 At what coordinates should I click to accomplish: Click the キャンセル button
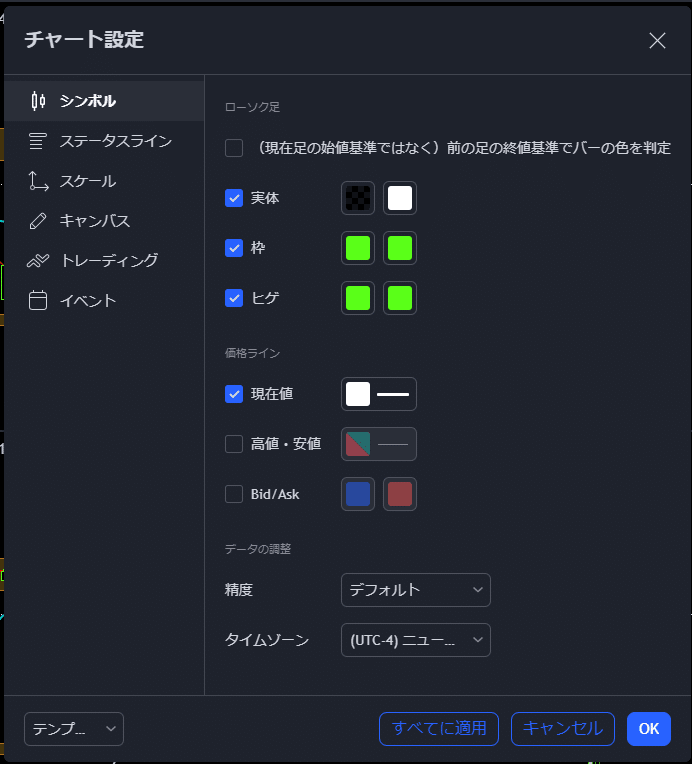pyautogui.click(x=562, y=729)
